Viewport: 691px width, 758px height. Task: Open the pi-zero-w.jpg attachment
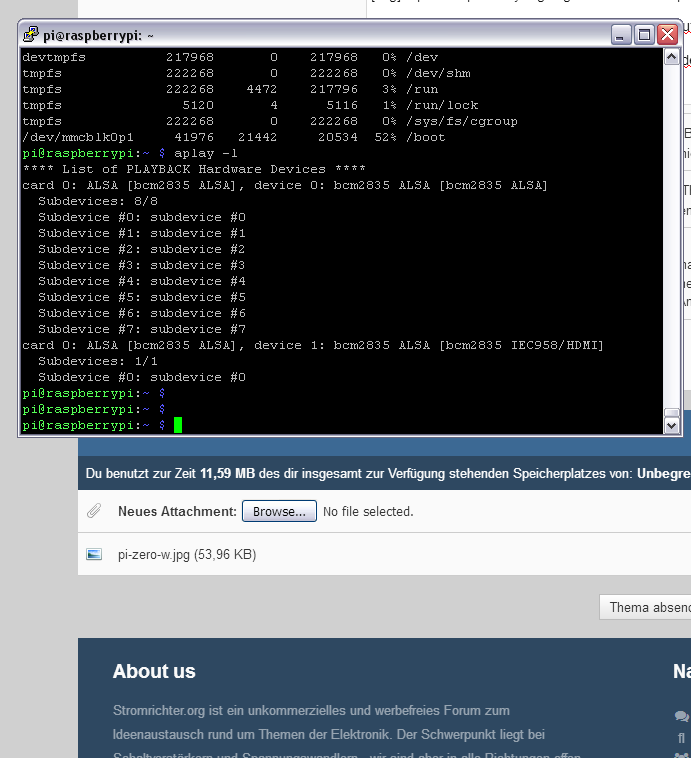coord(186,554)
